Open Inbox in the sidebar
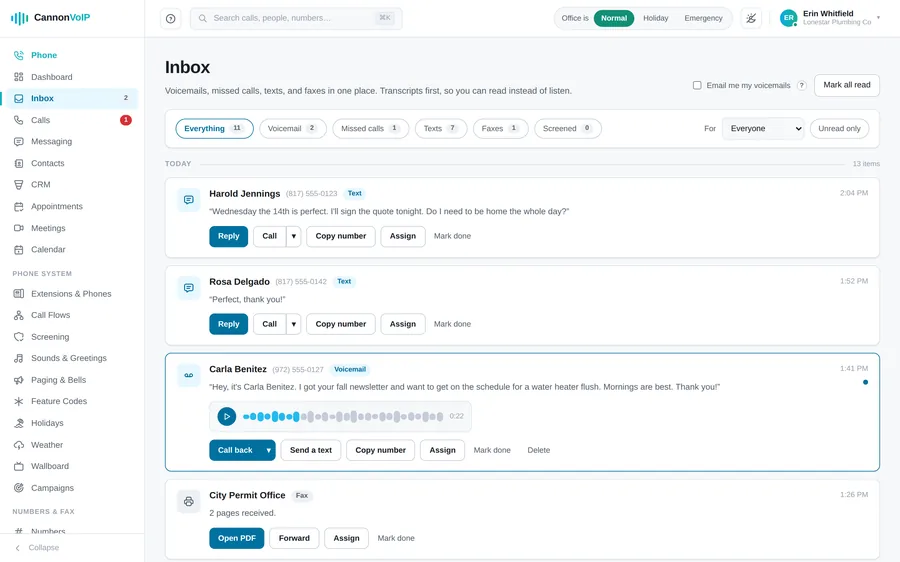This screenshot has height=562, width=900. [x=72, y=98]
